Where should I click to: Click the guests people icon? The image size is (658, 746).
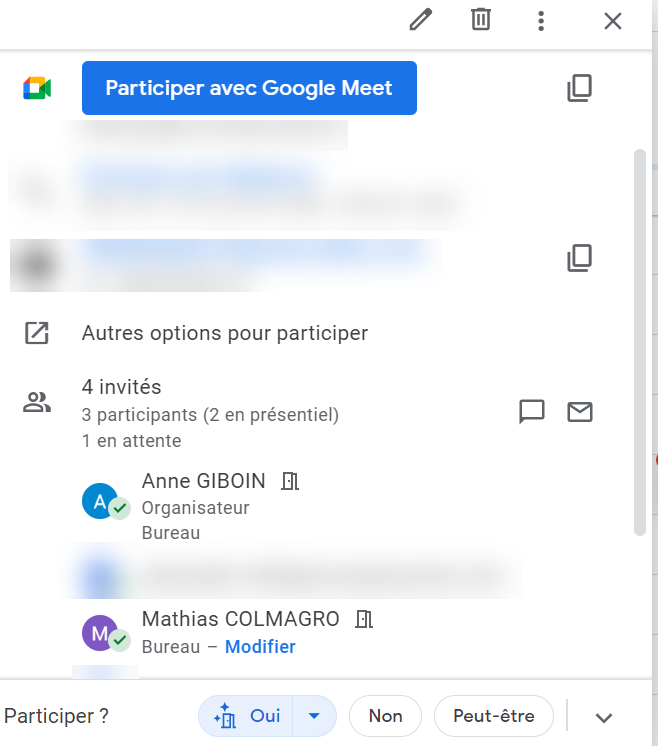(37, 403)
